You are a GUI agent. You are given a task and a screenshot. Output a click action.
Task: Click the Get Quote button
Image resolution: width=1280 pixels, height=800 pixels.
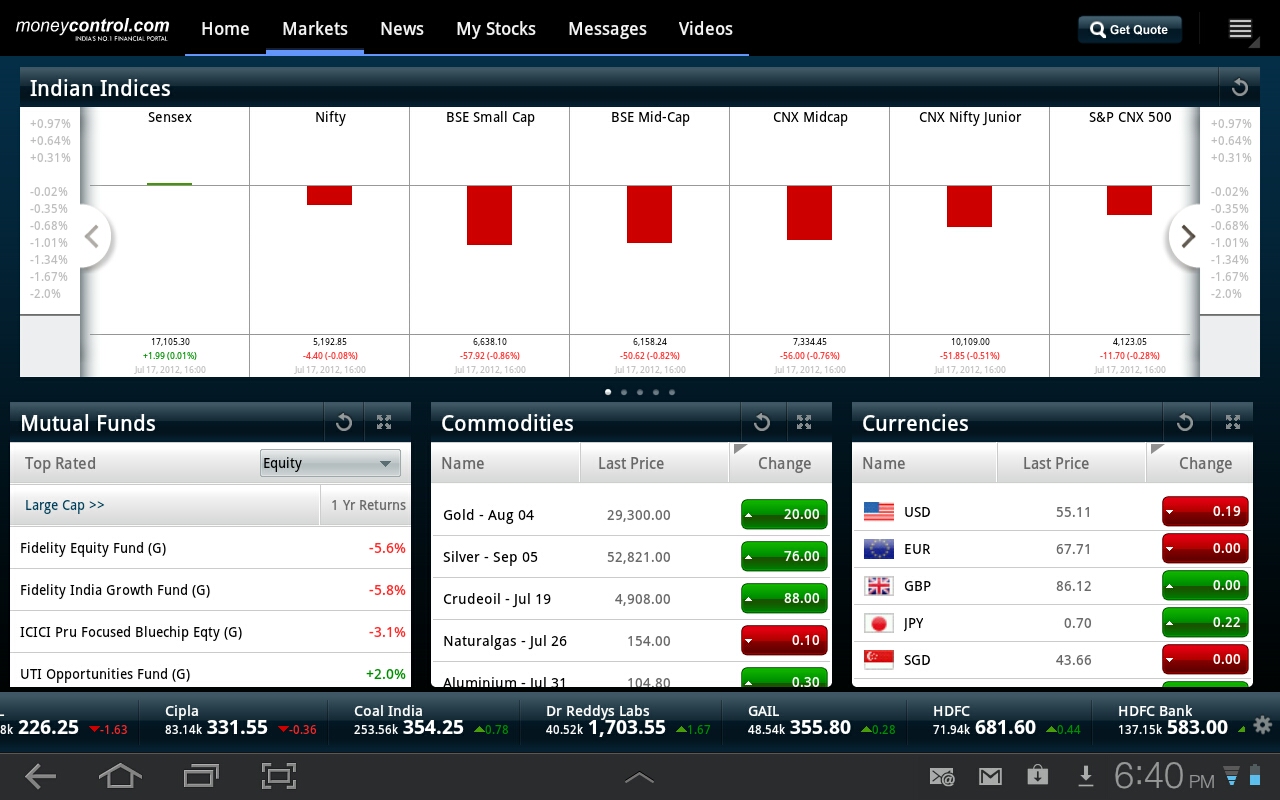(x=1130, y=29)
